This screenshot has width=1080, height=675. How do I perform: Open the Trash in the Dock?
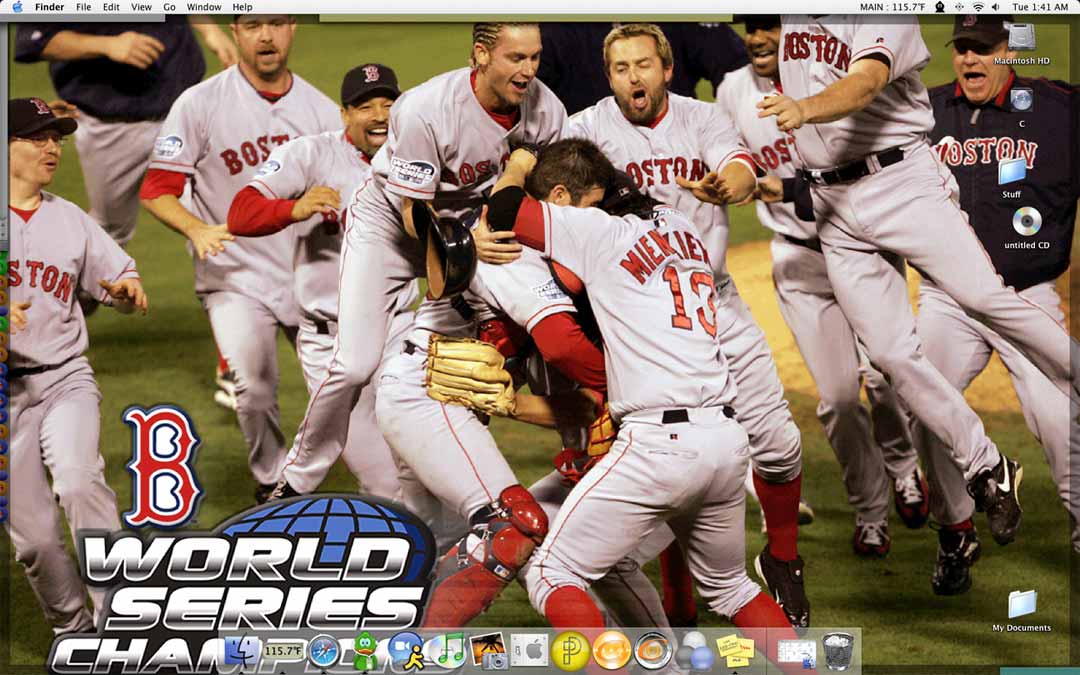tap(838, 651)
